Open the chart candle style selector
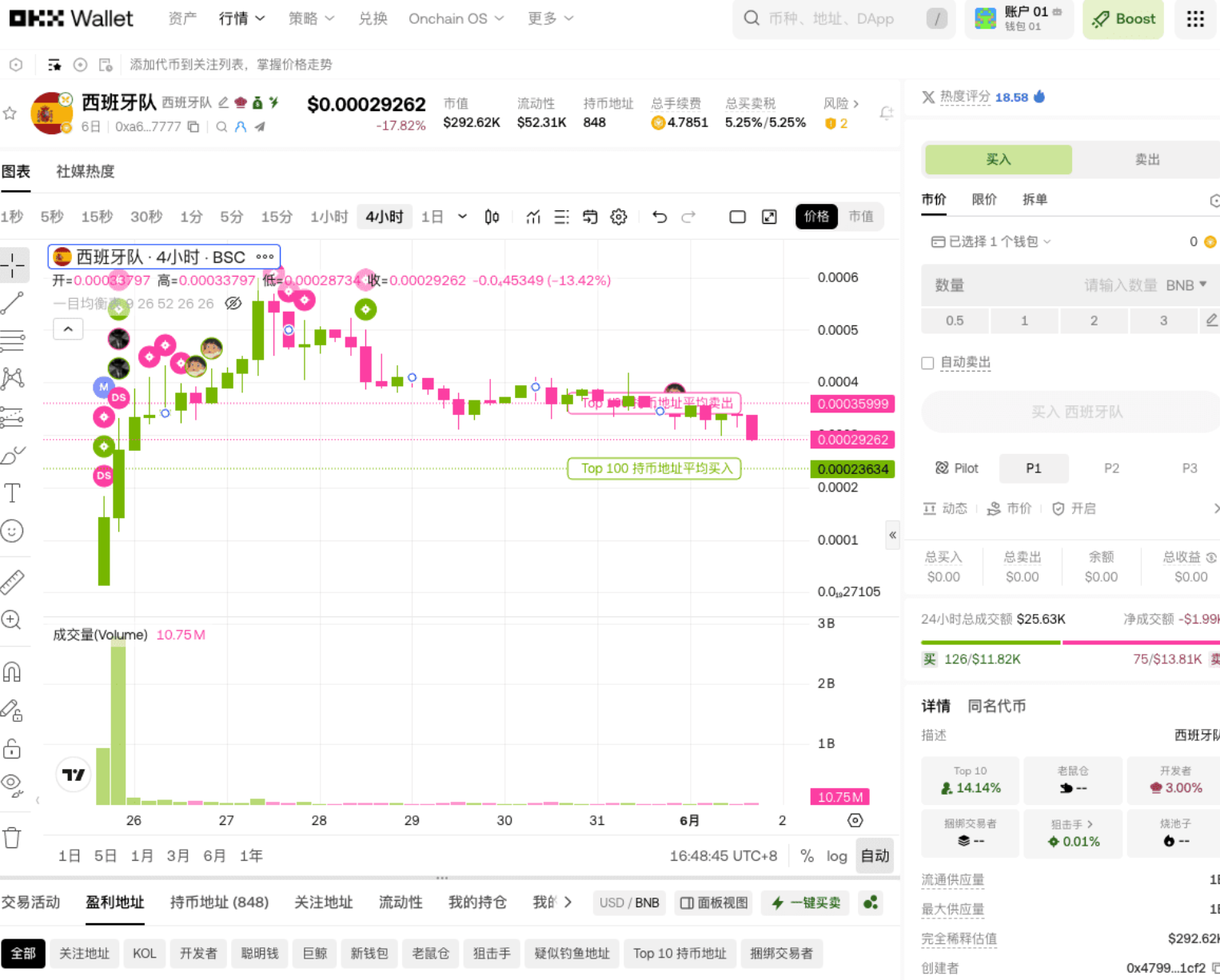The width and height of the screenshot is (1220, 980). point(492,217)
